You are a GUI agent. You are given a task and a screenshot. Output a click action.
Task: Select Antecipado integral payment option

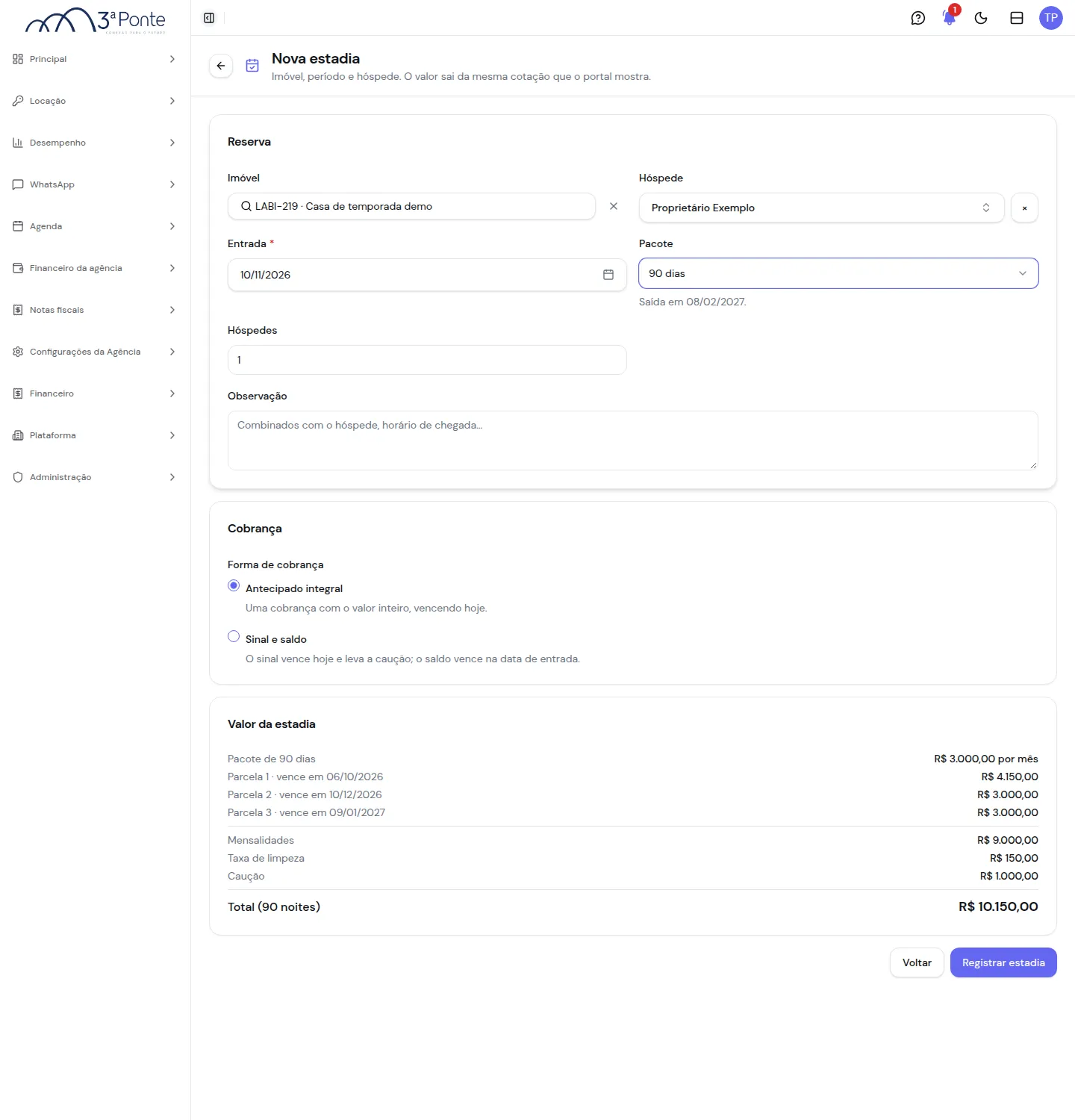(234, 586)
